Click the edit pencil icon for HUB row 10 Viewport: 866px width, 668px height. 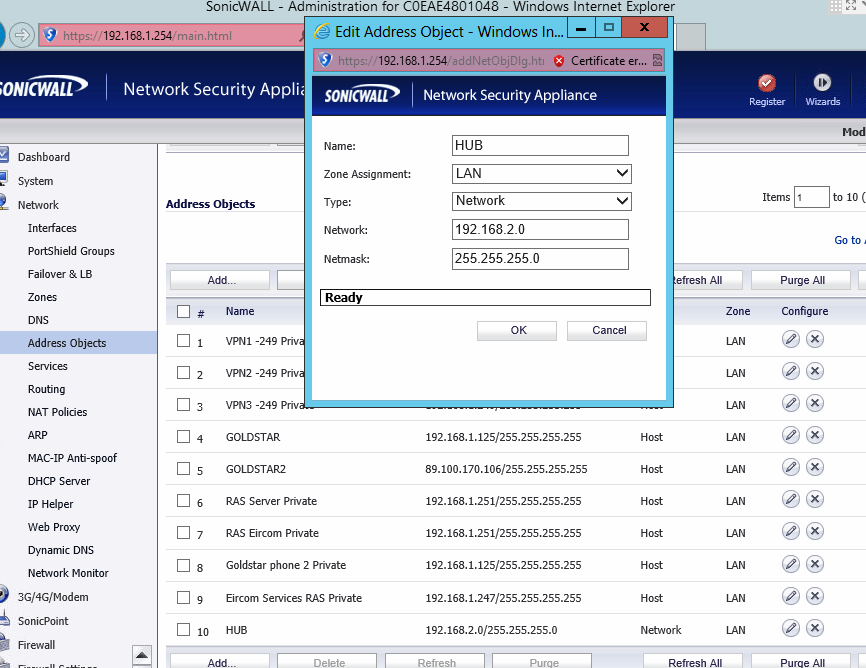(x=791, y=628)
